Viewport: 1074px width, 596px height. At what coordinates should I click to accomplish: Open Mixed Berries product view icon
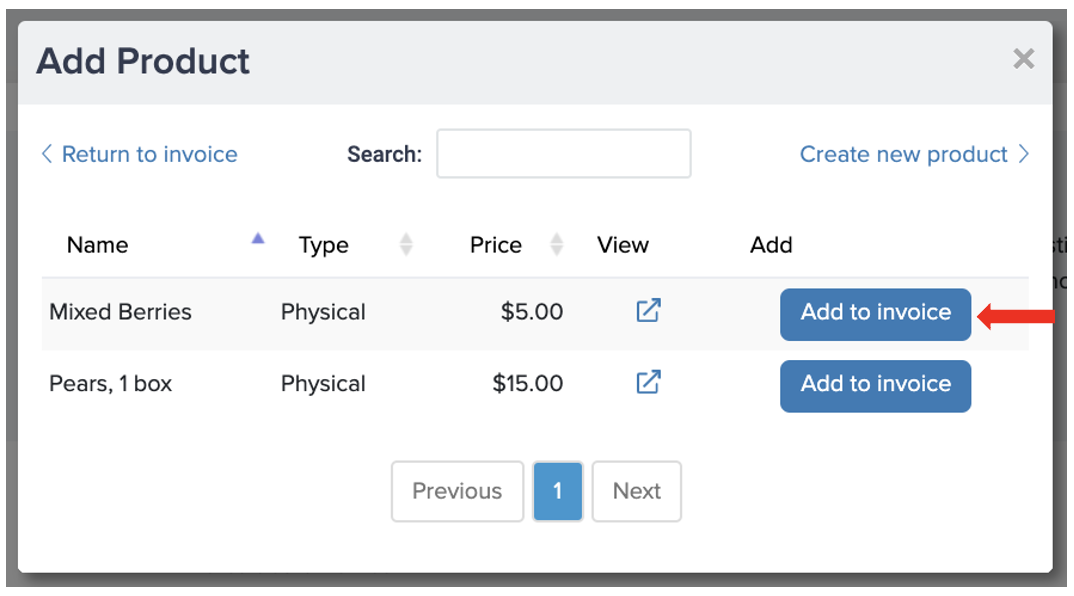(648, 310)
